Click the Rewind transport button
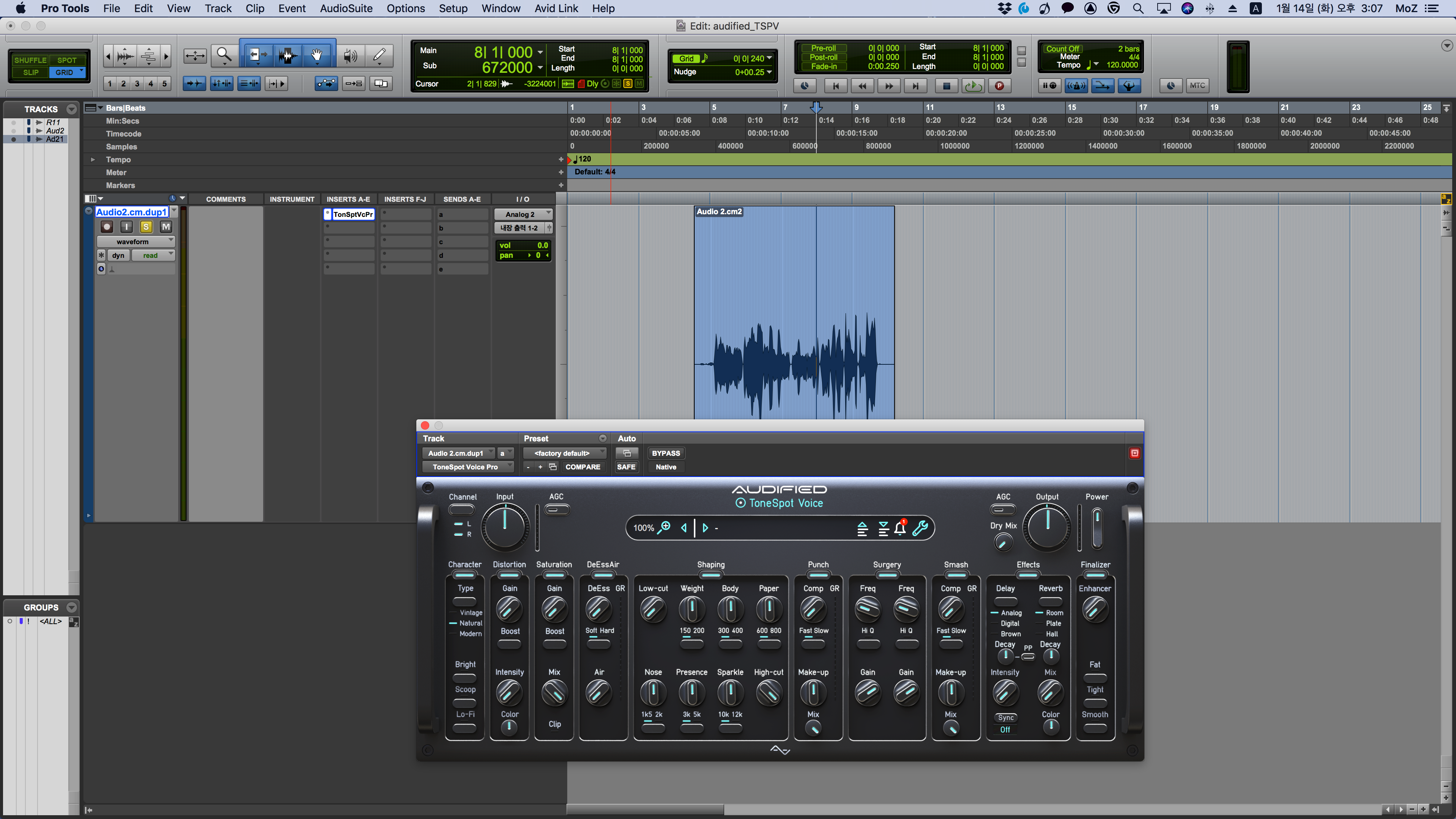 pyautogui.click(x=863, y=86)
